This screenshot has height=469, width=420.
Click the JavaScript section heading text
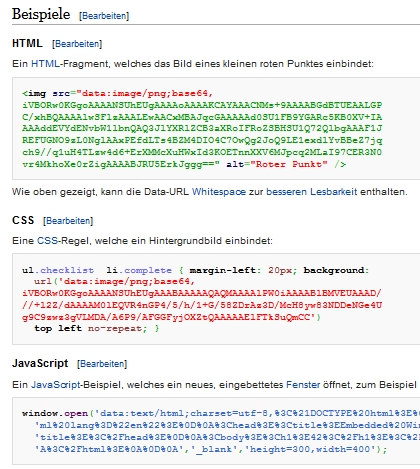(x=40, y=363)
